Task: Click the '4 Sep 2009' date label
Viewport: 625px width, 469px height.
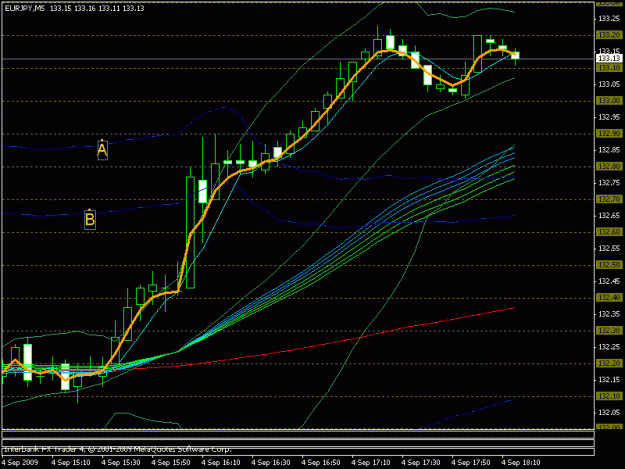Action: [x=20, y=463]
